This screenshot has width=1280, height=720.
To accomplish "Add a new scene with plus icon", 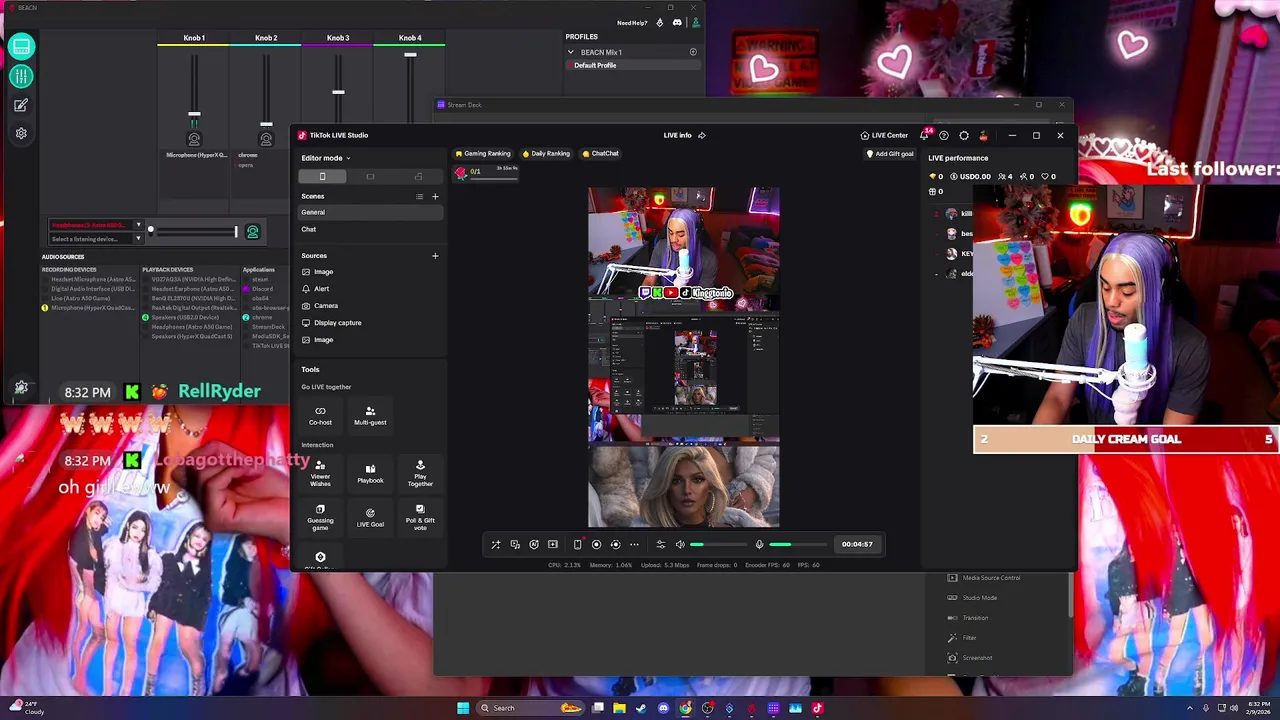I will 435,196.
